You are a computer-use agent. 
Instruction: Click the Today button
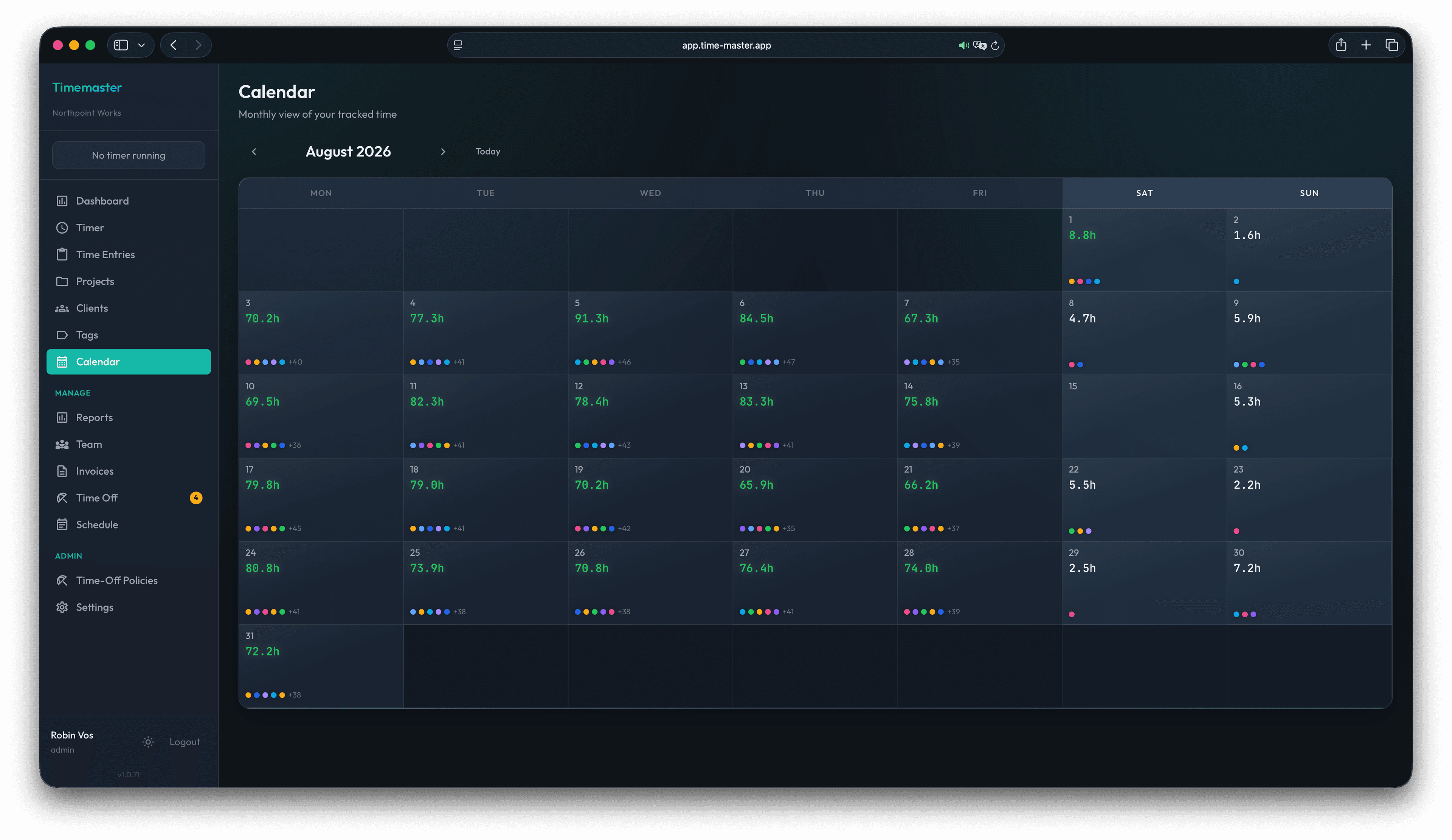[x=487, y=152]
